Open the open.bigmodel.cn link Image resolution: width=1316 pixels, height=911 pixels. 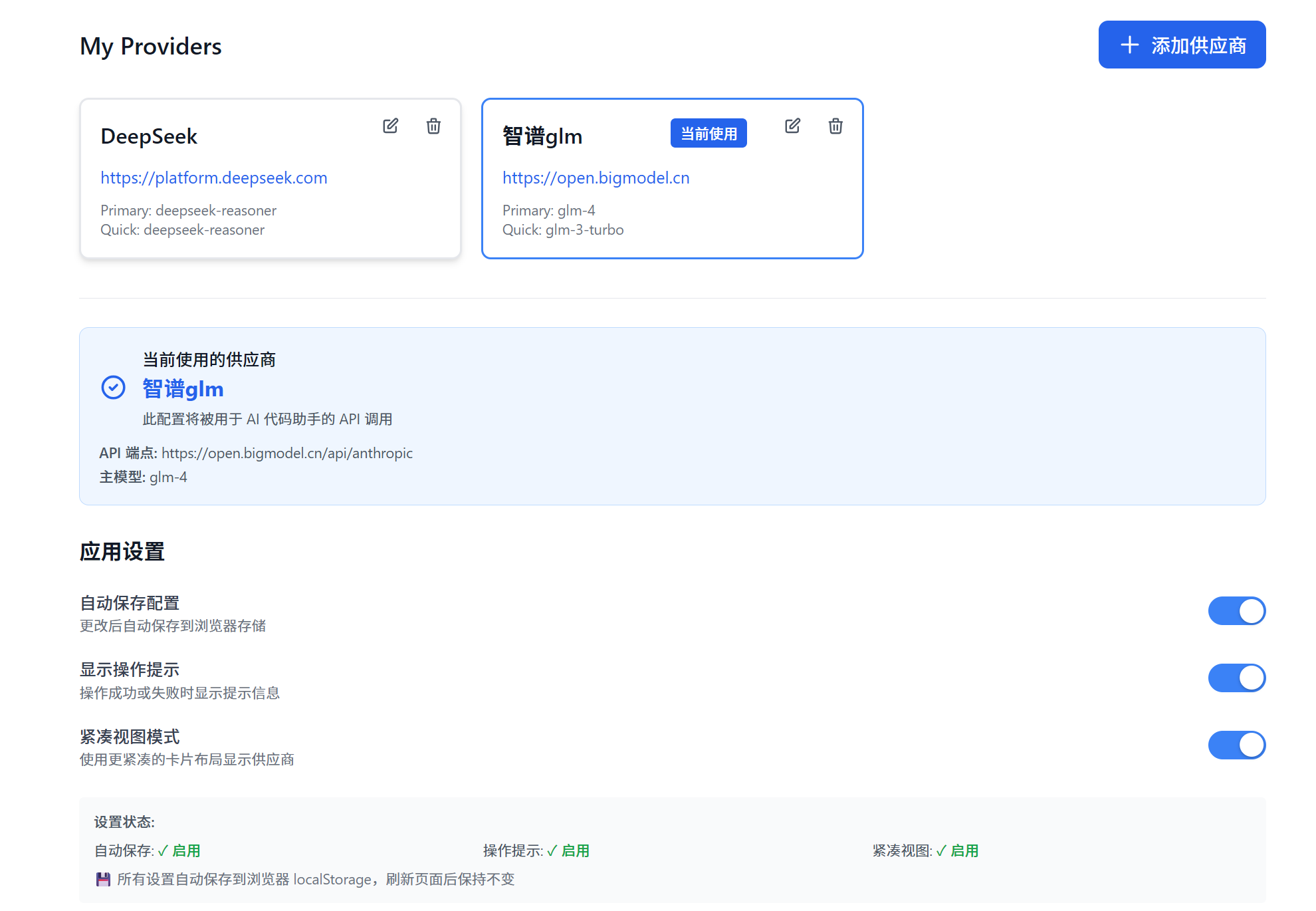[x=596, y=178]
